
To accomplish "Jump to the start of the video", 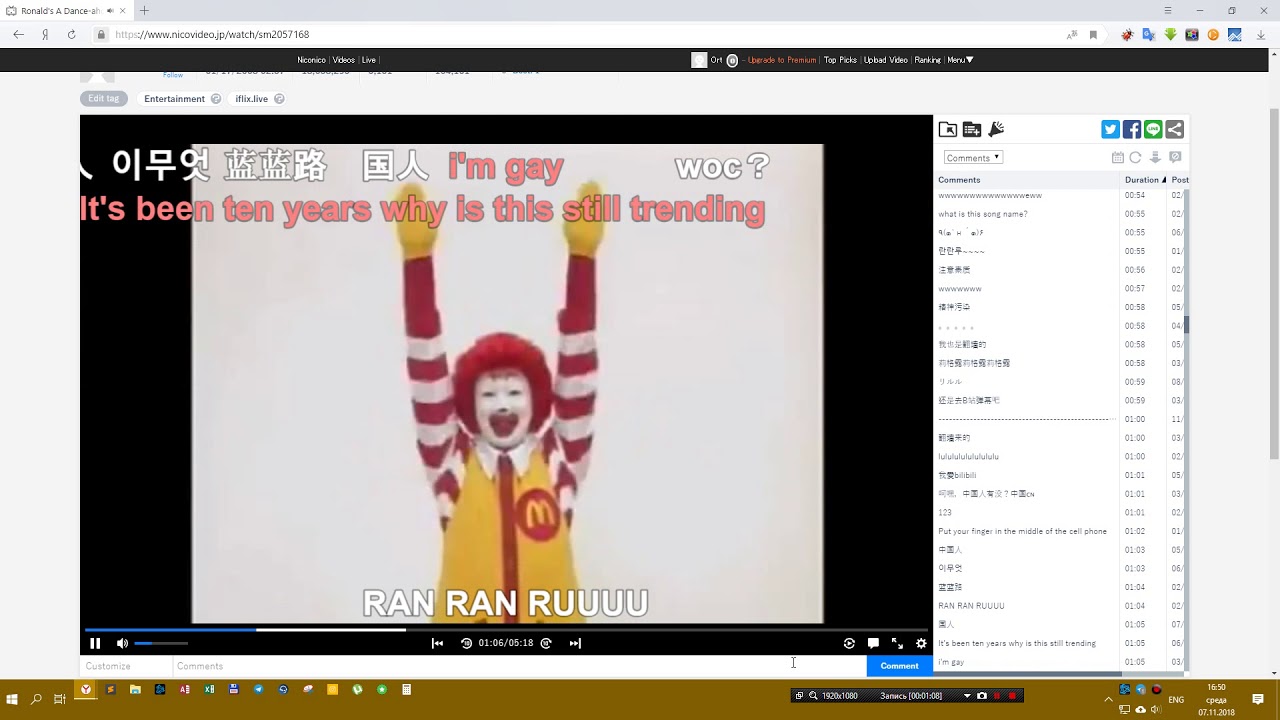I will (437, 643).
